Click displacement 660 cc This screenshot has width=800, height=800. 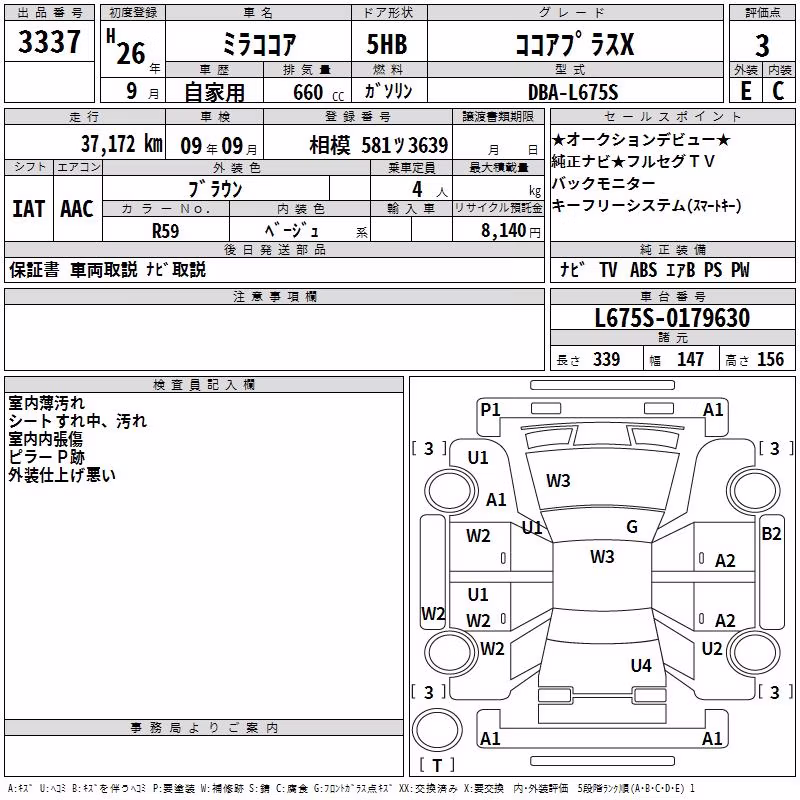[x=318, y=92]
